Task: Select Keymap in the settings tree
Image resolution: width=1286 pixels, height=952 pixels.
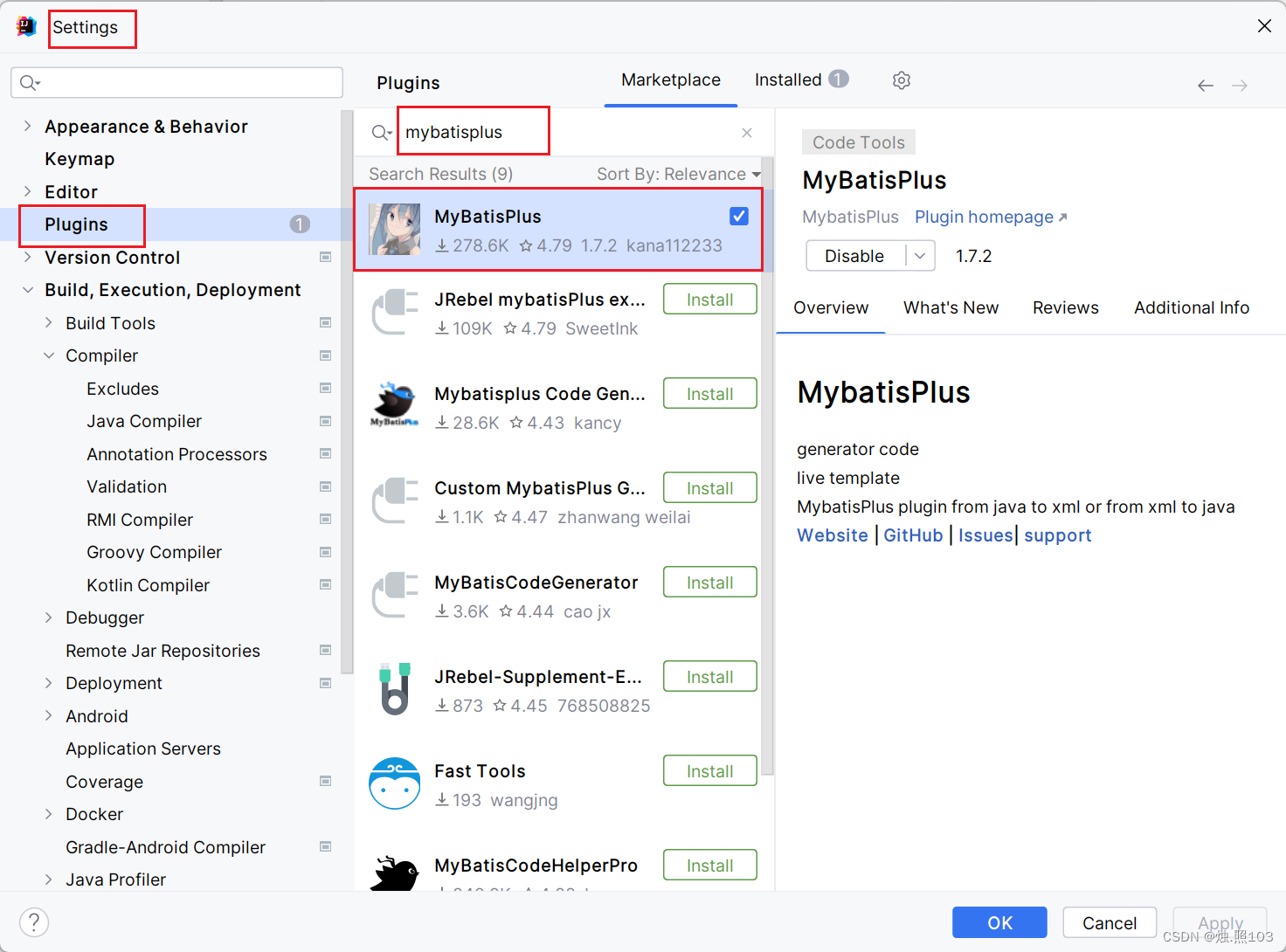Action: pos(80,159)
